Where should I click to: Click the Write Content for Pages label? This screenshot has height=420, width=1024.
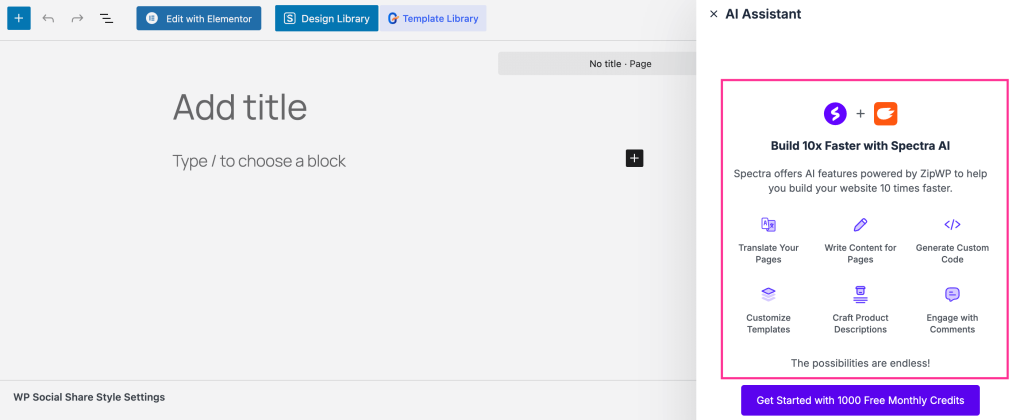[860, 253]
